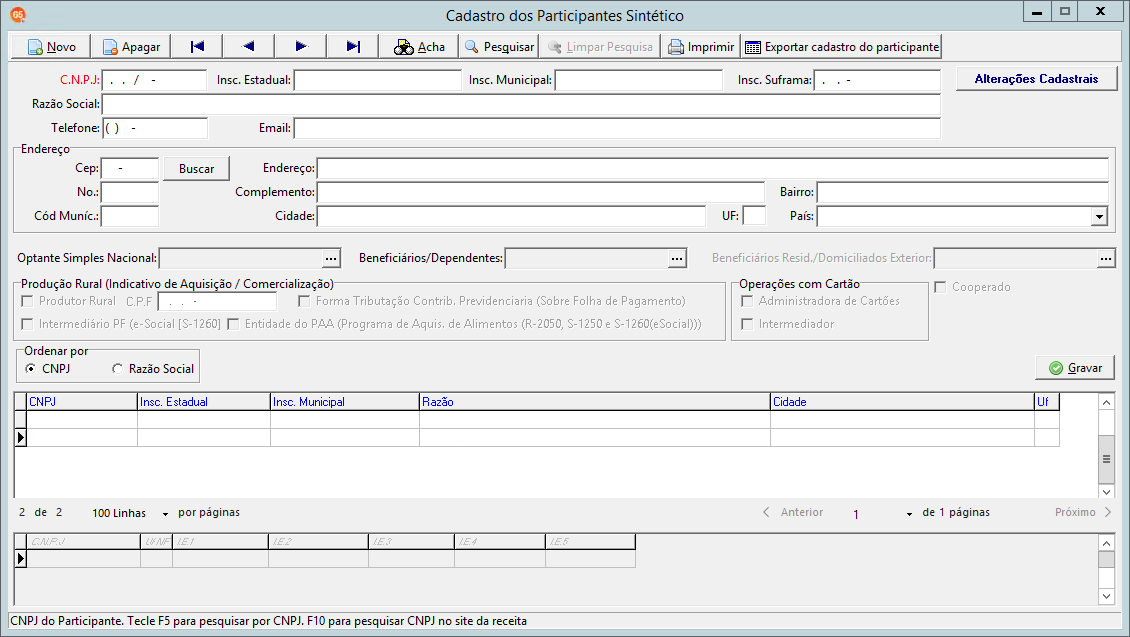Select Razão Social sort option
The width and height of the screenshot is (1130, 637).
click(x=119, y=368)
